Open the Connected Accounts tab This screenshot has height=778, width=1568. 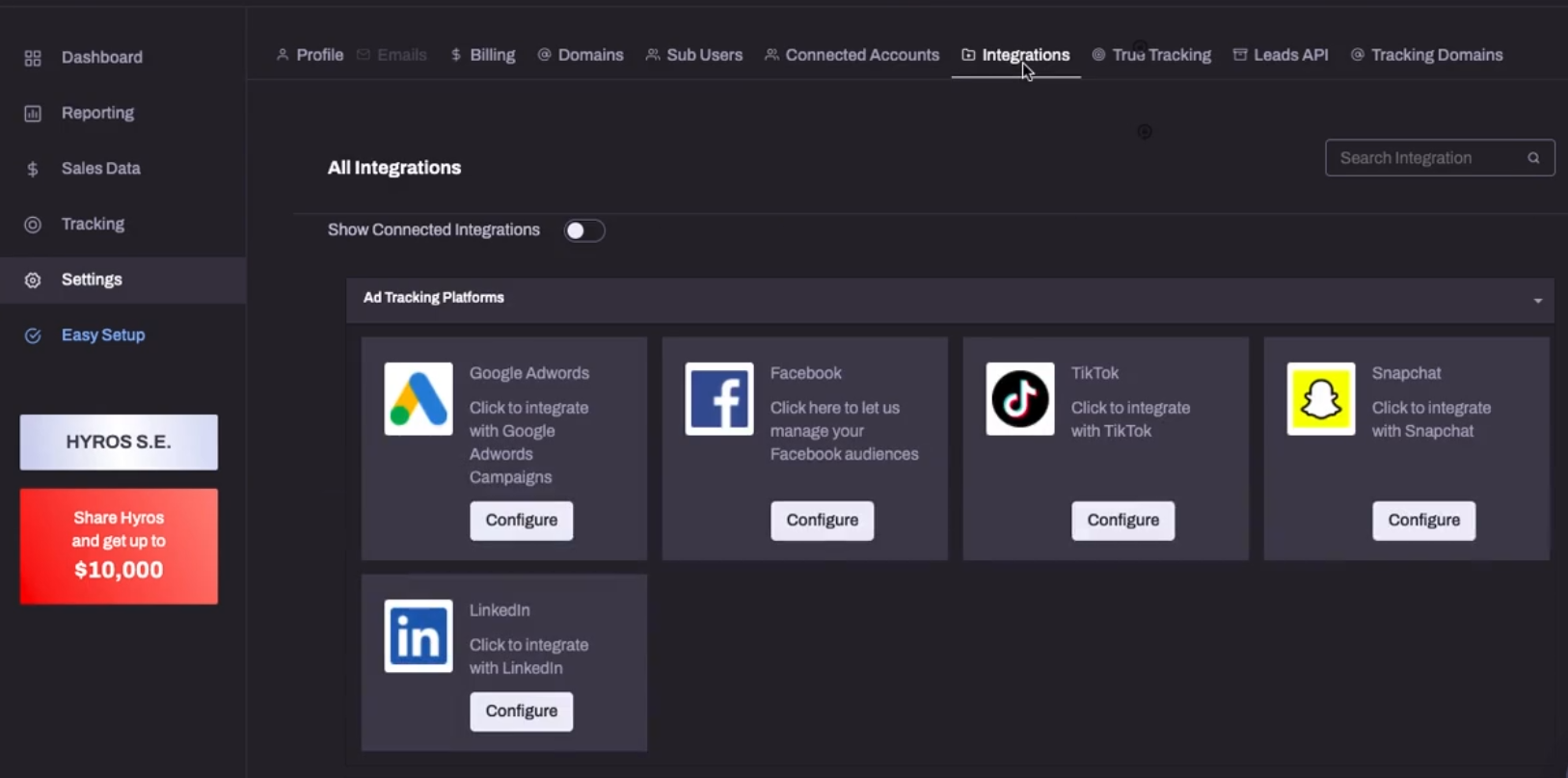(852, 55)
